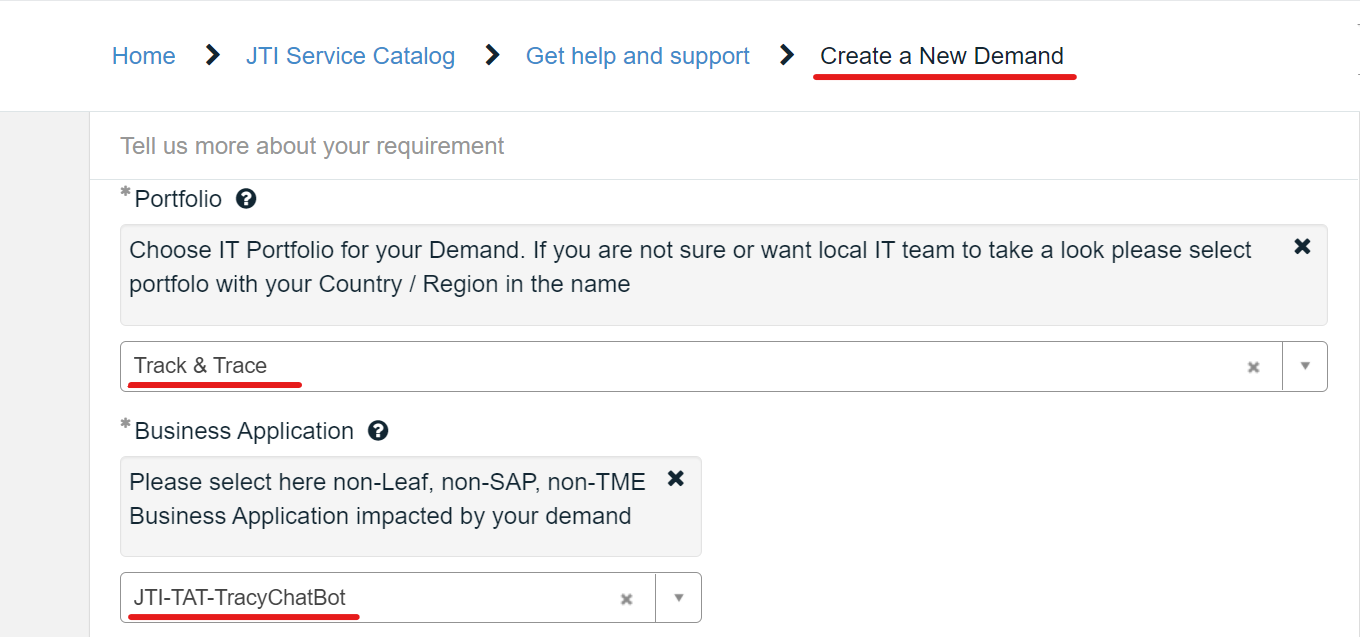The width and height of the screenshot is (1360, 637).
Task: Expand the Business Application dropdown arrow
Action: coord(679,598)
